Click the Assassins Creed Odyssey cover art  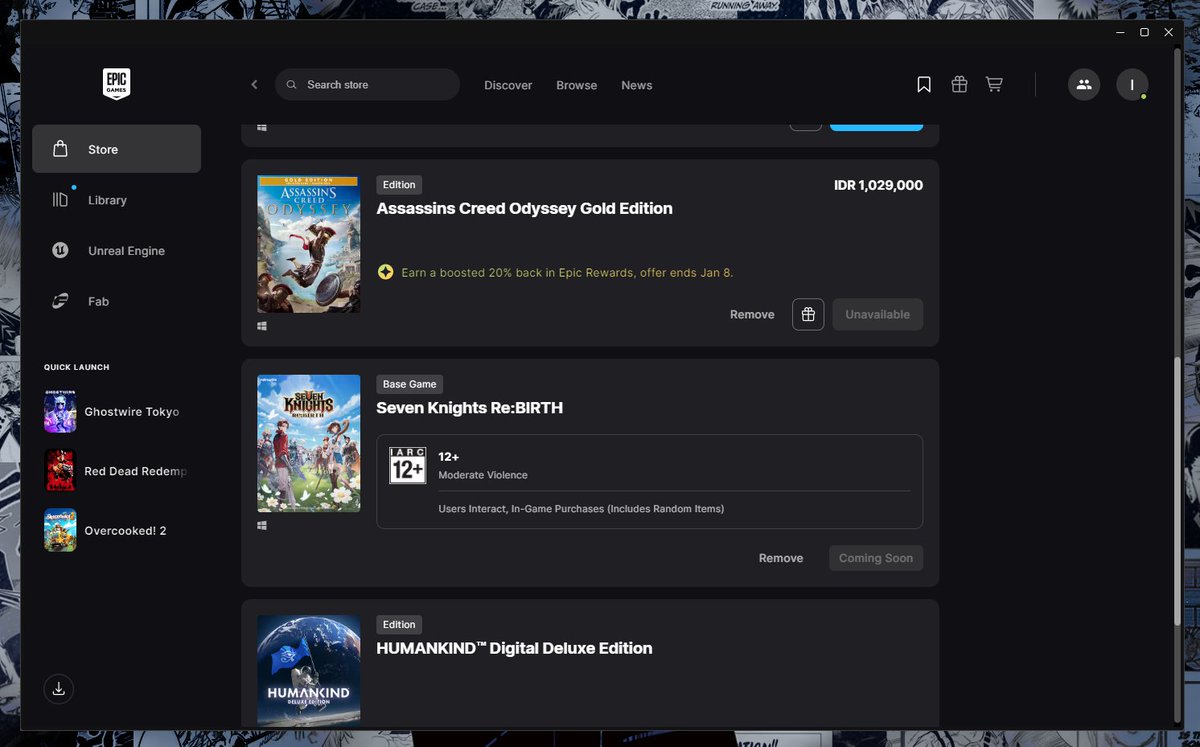point(308,244)
